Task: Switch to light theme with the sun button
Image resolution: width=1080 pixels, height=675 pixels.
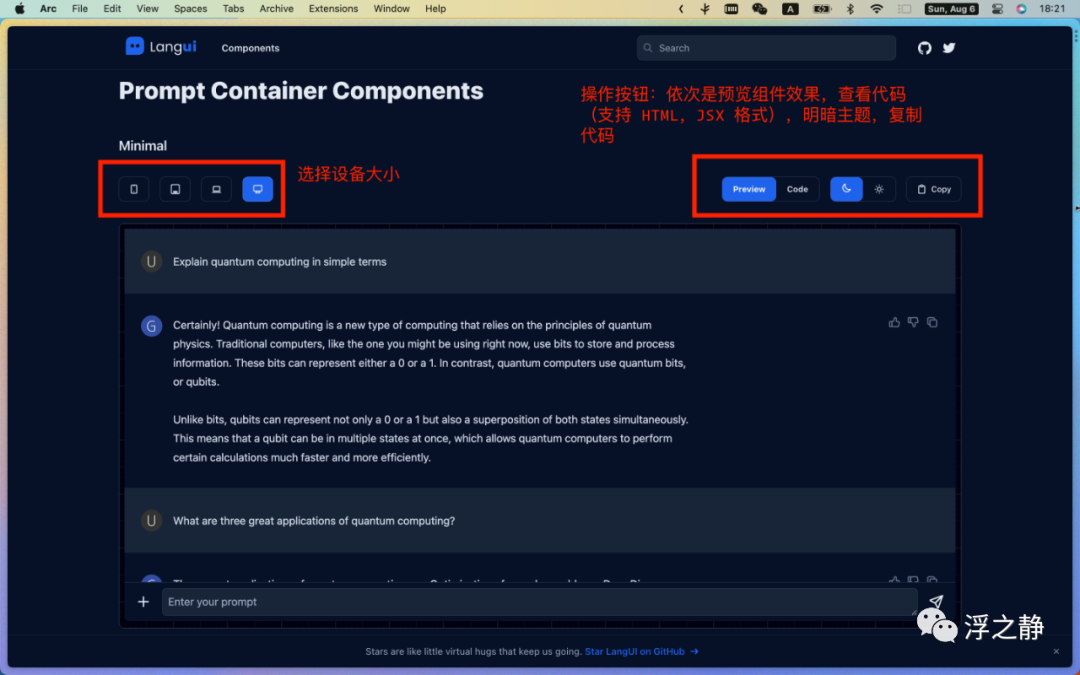Action: 879,189
